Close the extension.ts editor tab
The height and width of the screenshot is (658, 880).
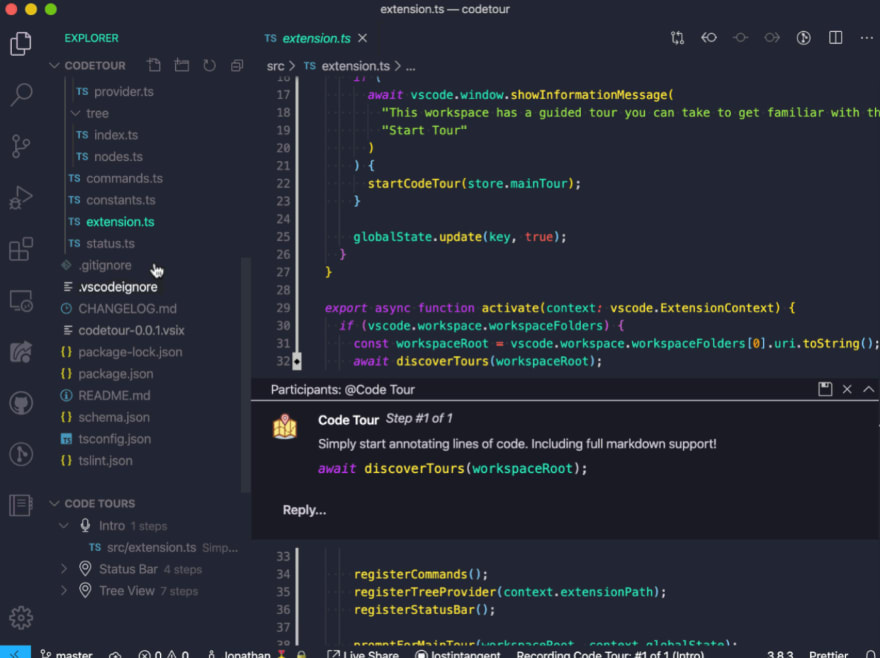pyautogui.click(x=363, y=38)
